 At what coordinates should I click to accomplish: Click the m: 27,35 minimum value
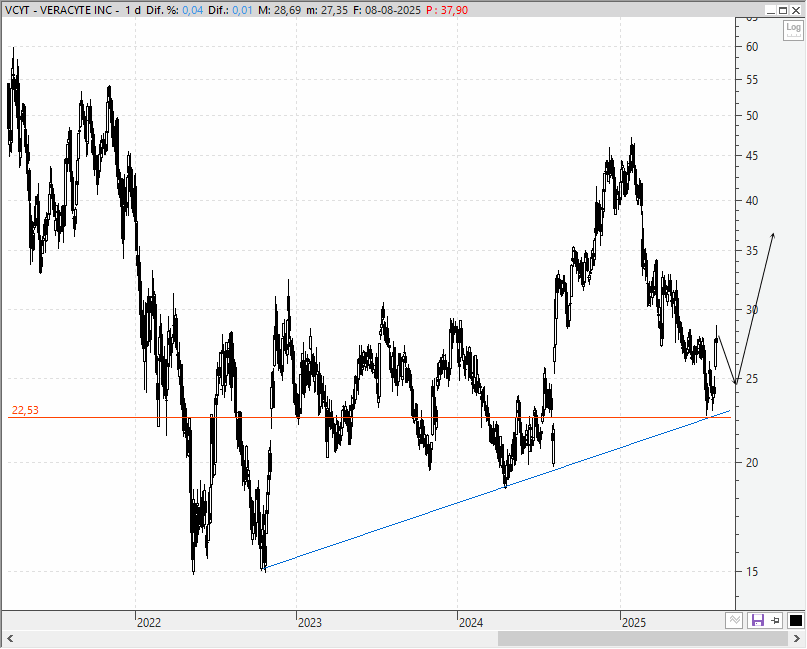[x=327, y=10]
